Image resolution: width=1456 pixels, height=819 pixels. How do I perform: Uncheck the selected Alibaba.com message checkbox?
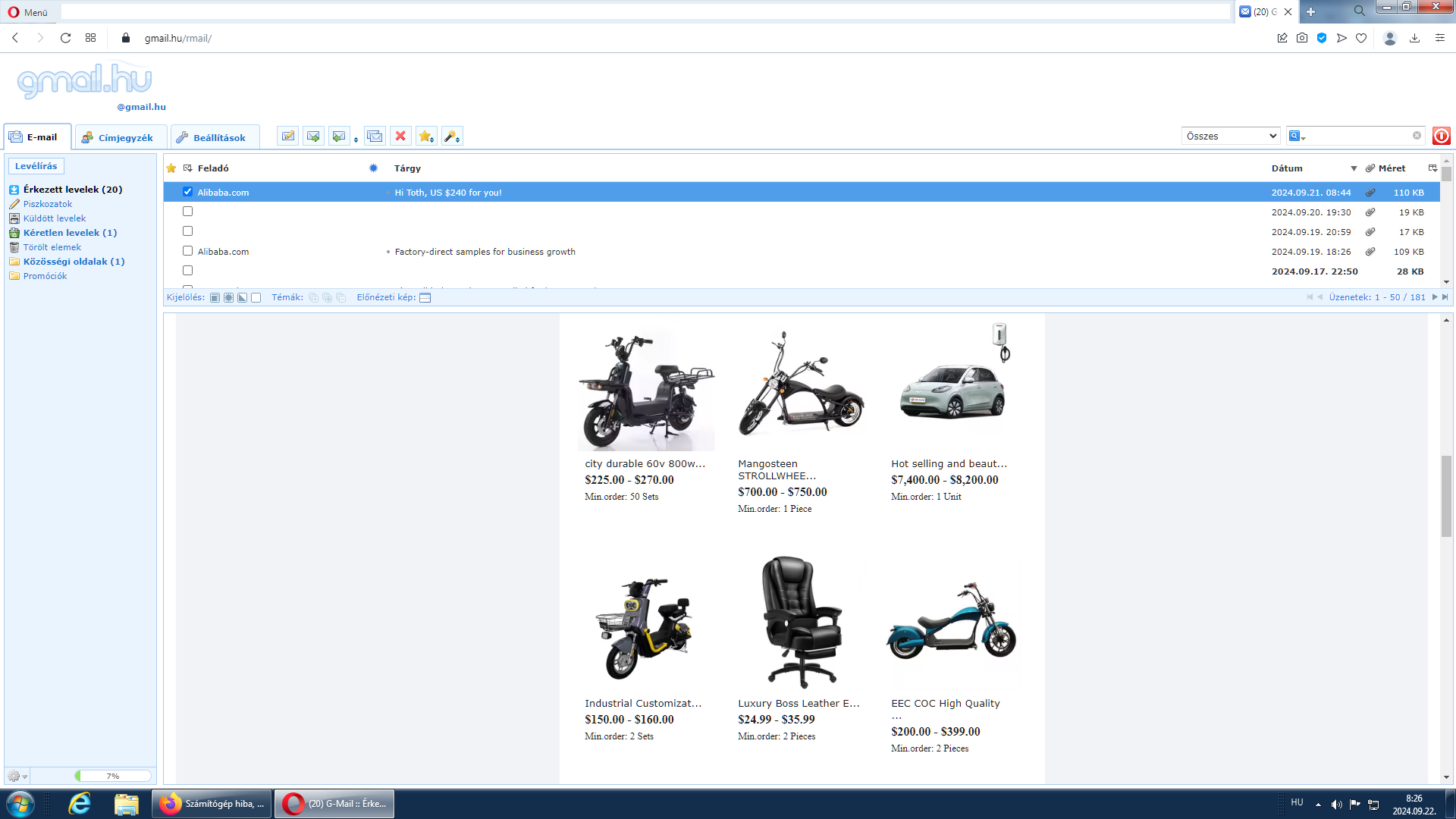(187, 192)
